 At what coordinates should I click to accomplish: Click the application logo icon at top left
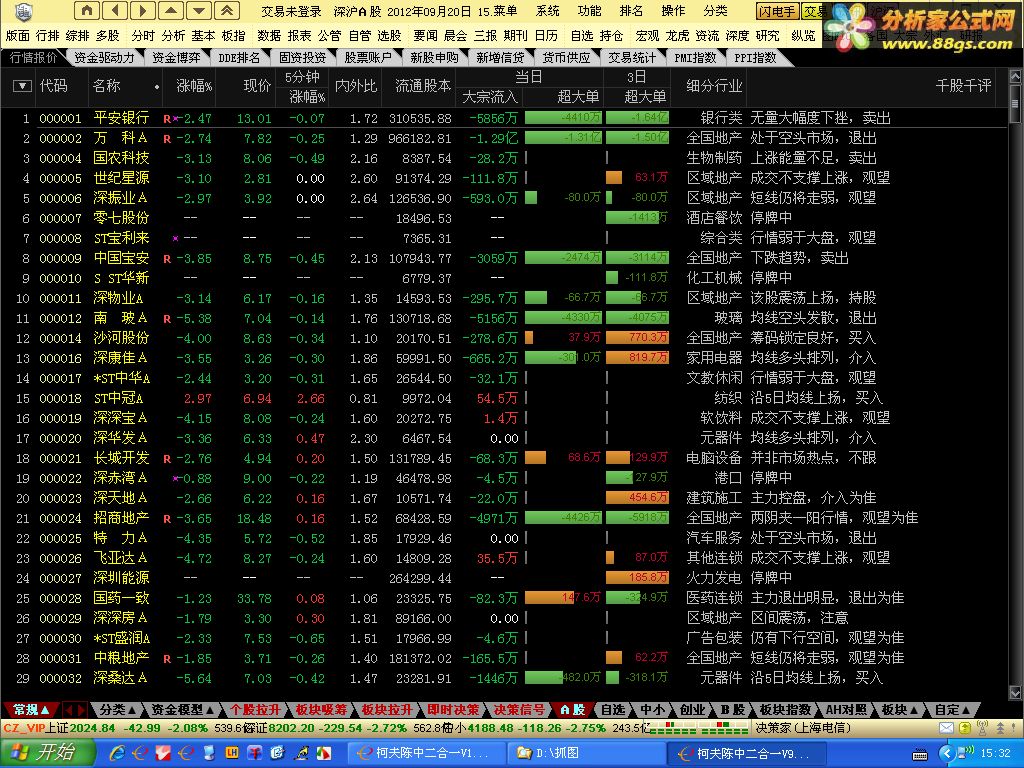tap(24, 10)
